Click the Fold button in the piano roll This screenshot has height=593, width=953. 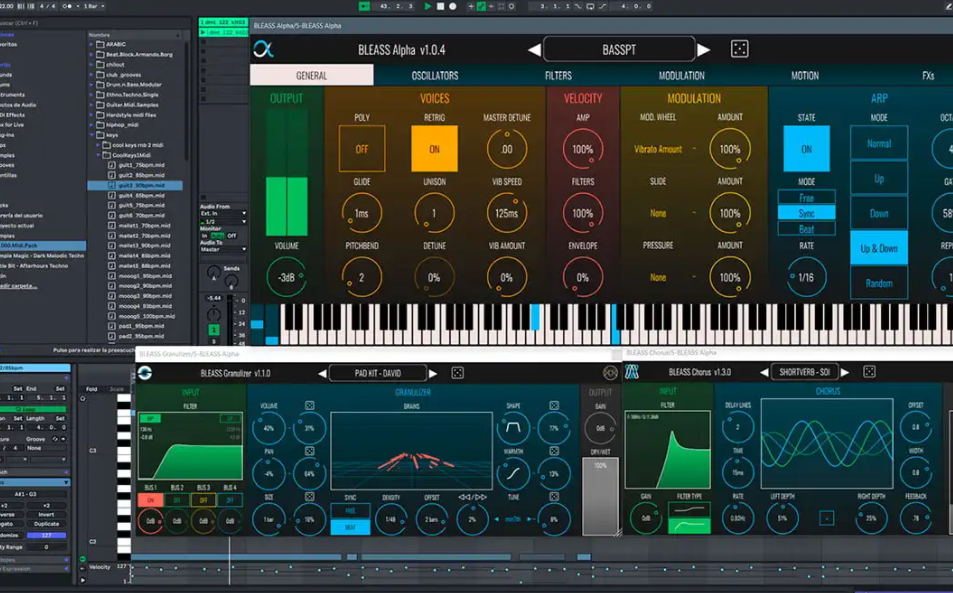(92, 389)
